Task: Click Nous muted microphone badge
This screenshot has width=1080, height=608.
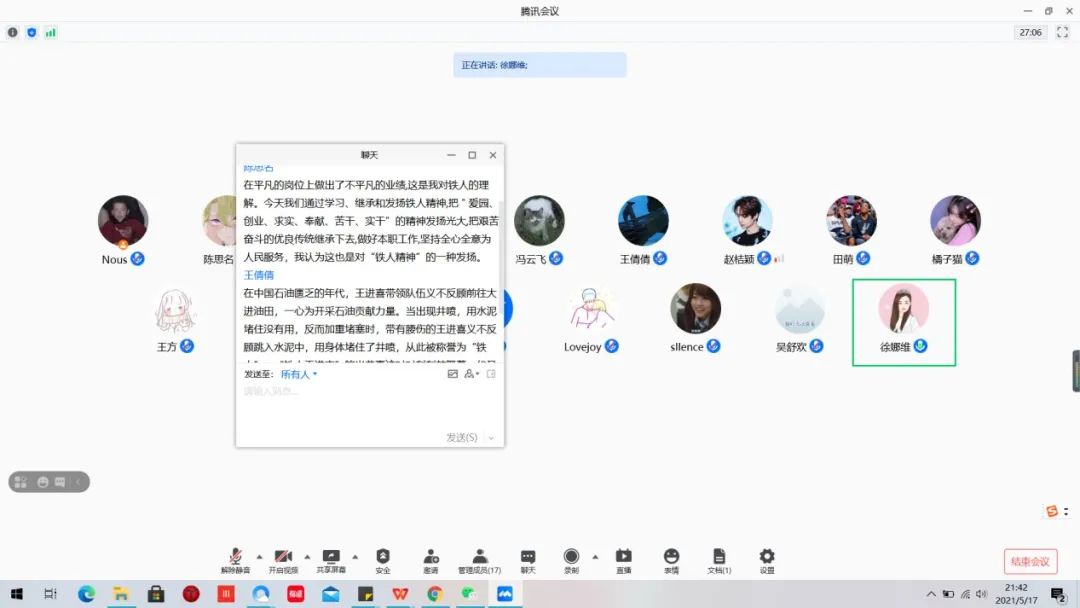Action: tap(138, 259)
